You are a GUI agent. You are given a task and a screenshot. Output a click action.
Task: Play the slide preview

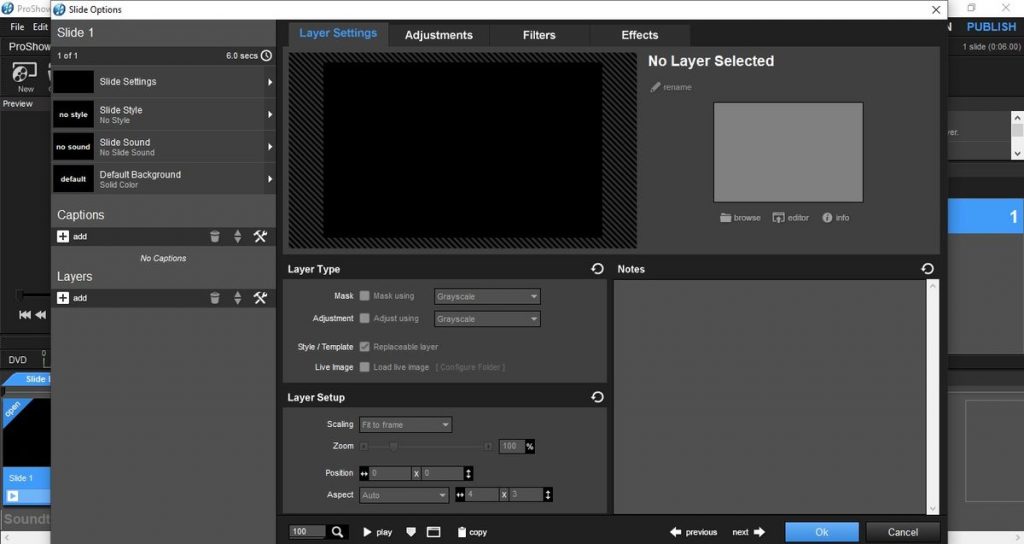[x=377, y=532]
